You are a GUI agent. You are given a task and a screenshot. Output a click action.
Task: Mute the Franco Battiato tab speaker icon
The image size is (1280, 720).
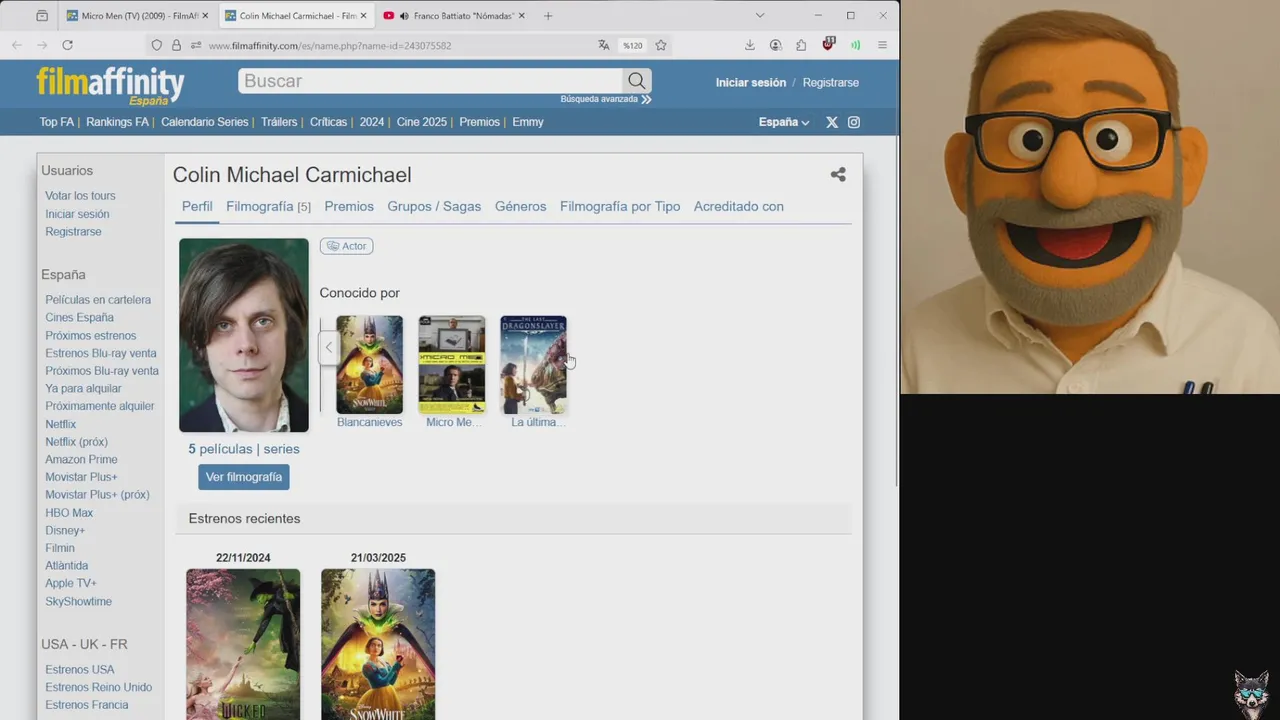coord(403,16)
